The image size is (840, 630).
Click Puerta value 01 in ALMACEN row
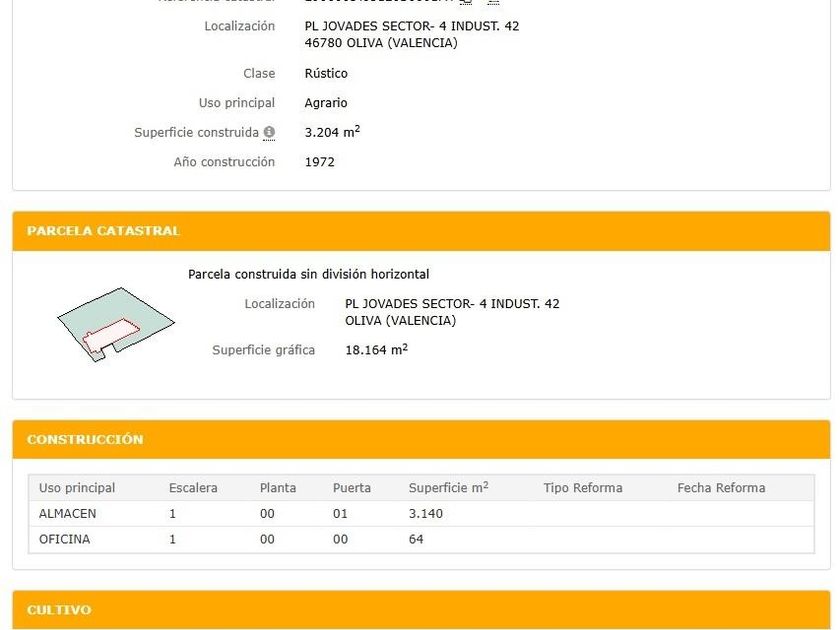pos(340,513)
